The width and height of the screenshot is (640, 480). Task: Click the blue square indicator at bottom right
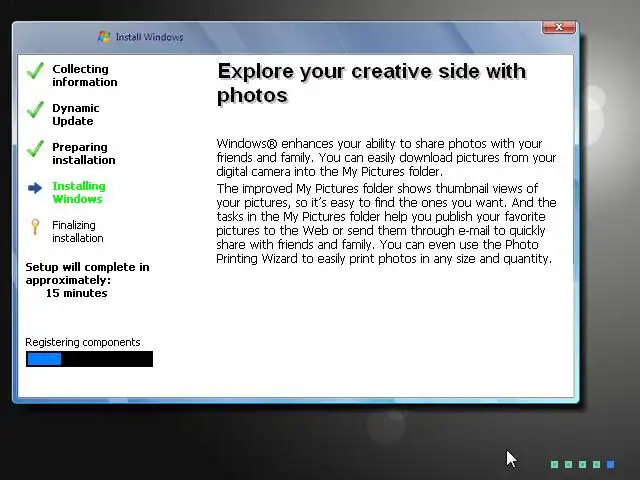[611, 464]
